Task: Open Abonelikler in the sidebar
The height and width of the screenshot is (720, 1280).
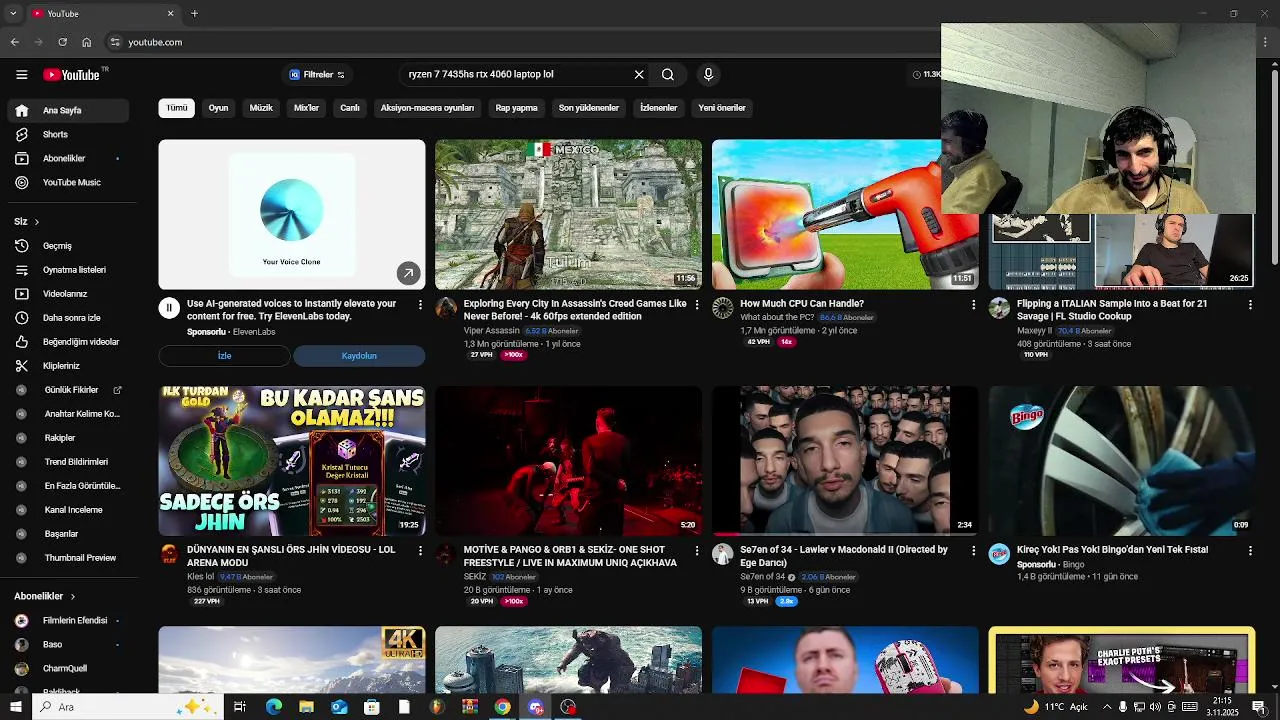Action: [68, 158]
